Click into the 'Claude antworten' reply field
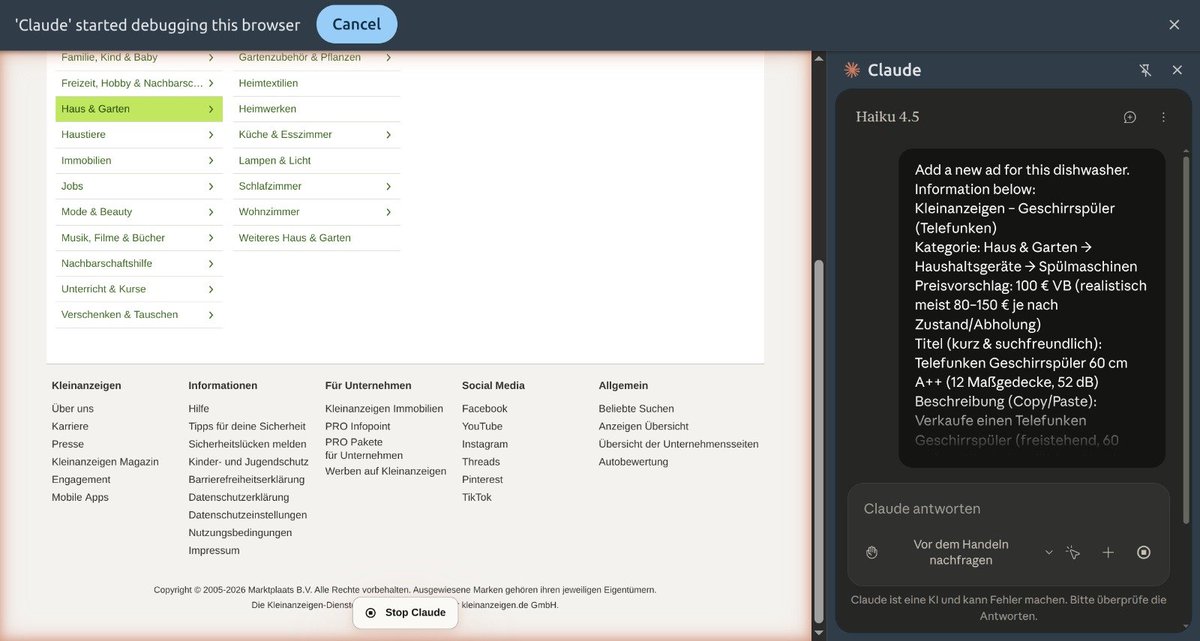Screen dimensions: 1200x641 [1008, 508]
